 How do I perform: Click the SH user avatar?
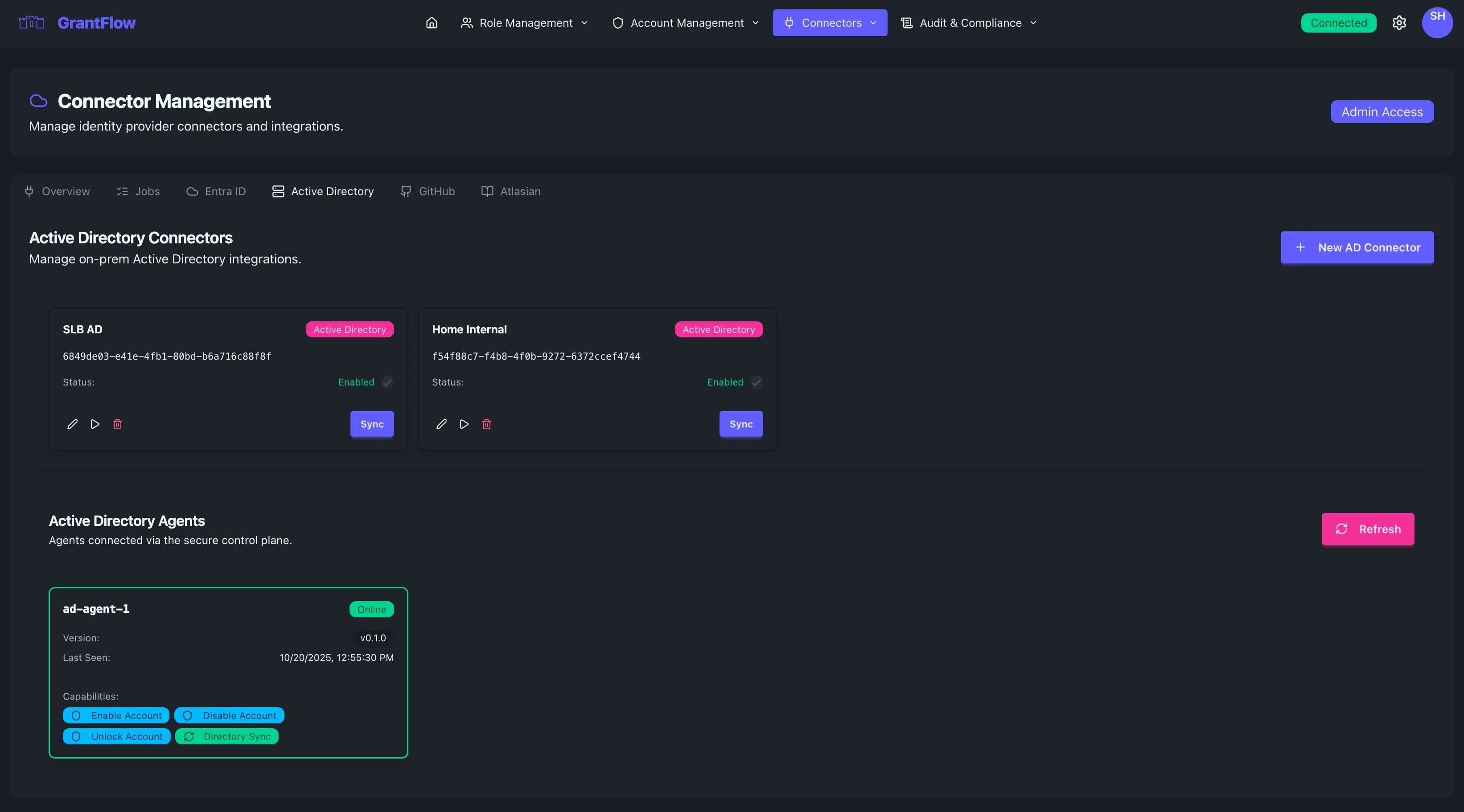(x=1437, y=23)
